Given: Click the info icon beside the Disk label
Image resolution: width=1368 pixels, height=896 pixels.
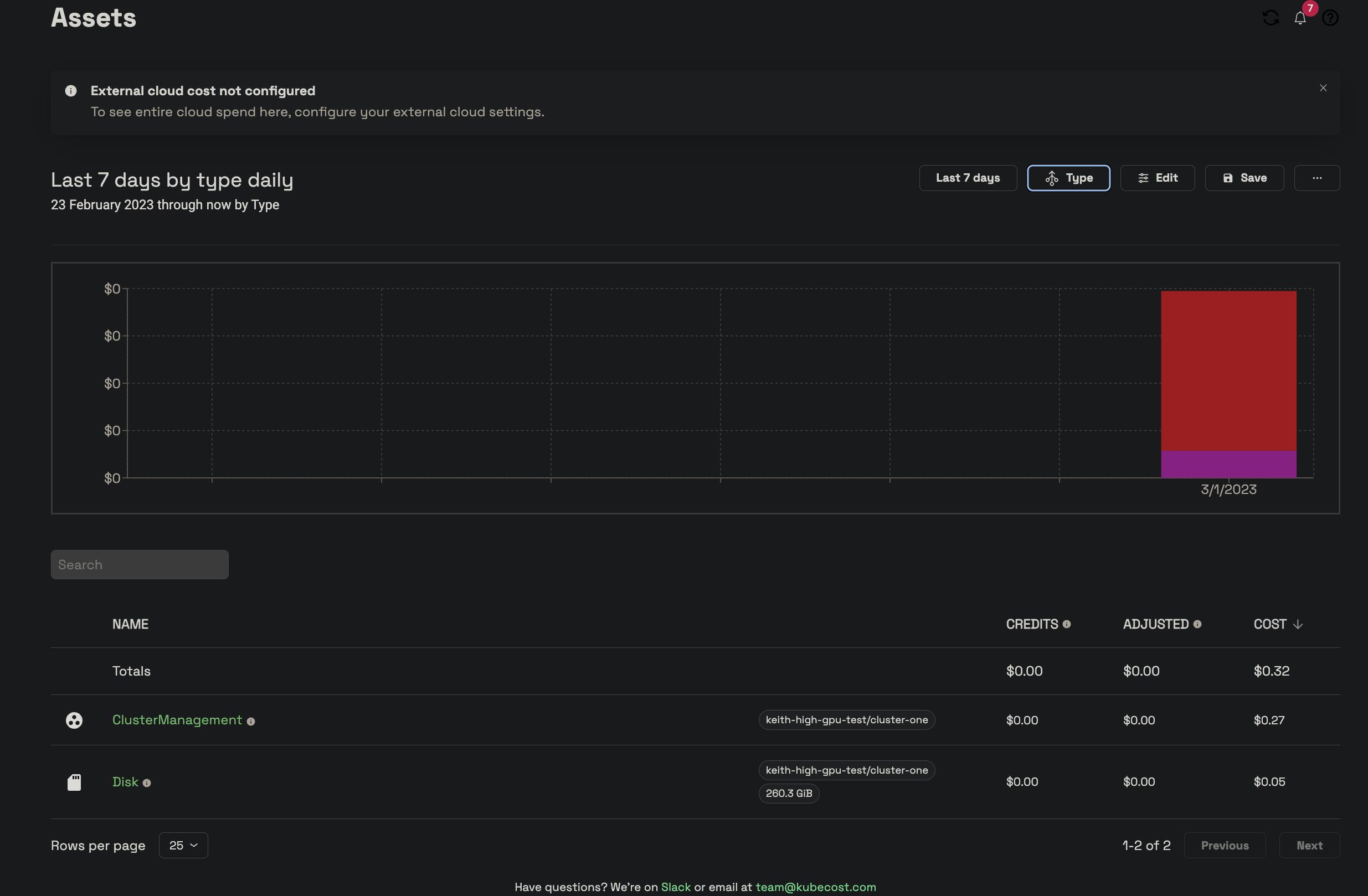Looking at the screenshot, I should (x=148, y=783).
